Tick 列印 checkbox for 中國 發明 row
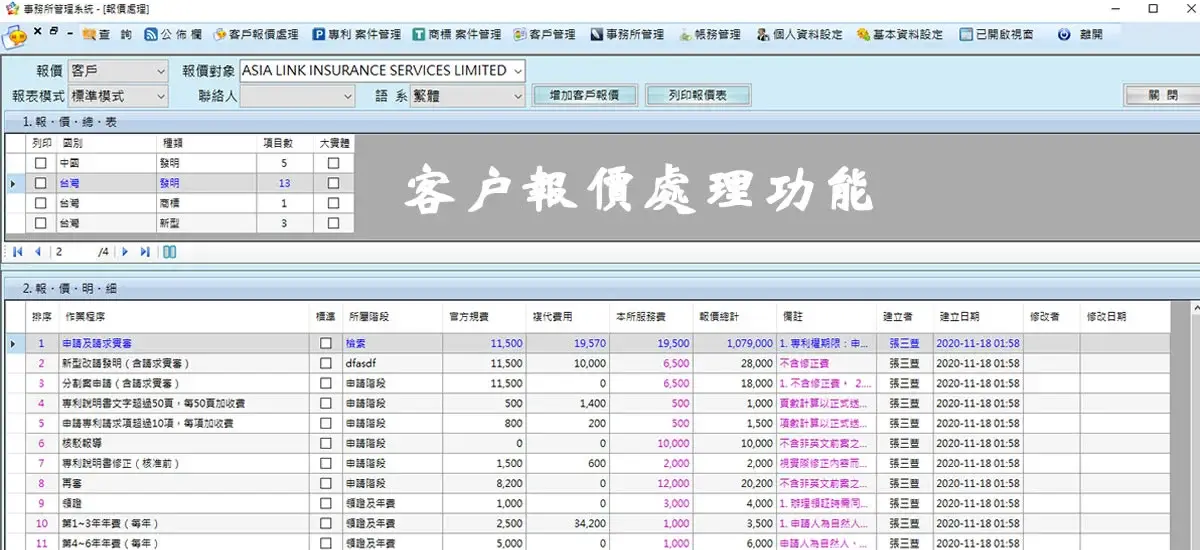Image resolution: width=1200 pixels, height=550 pixels. point(41,163)
